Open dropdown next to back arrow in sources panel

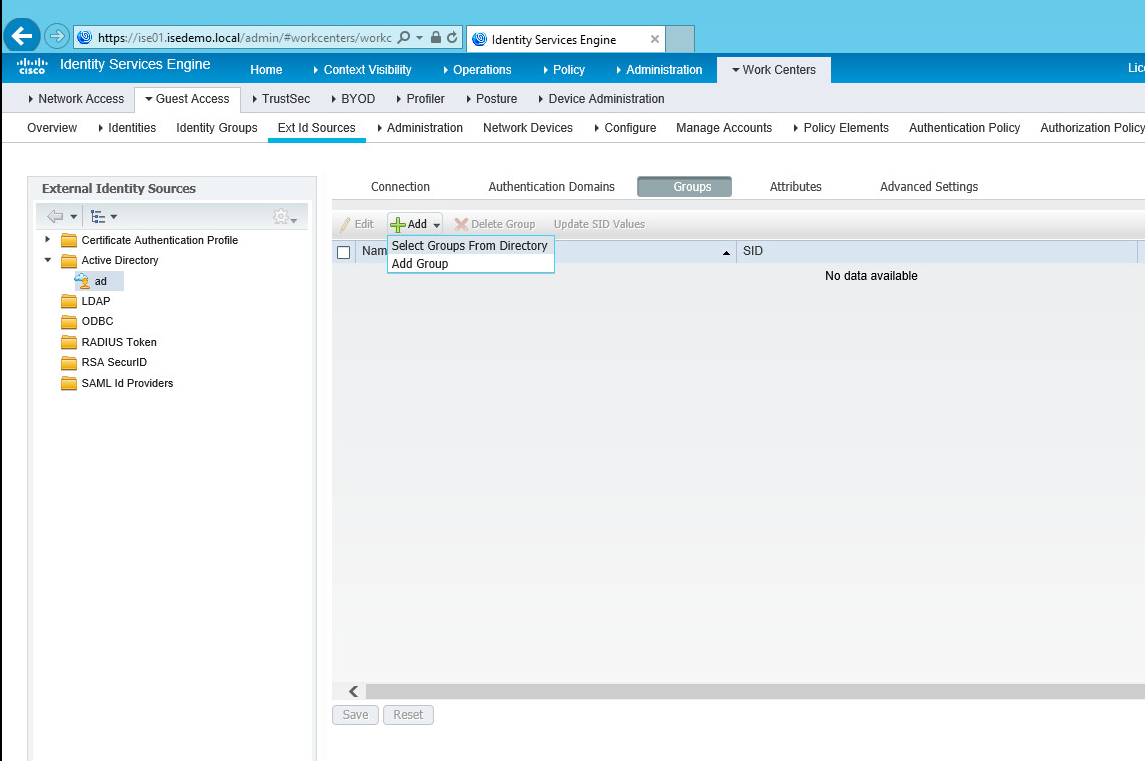click(73, 217)
